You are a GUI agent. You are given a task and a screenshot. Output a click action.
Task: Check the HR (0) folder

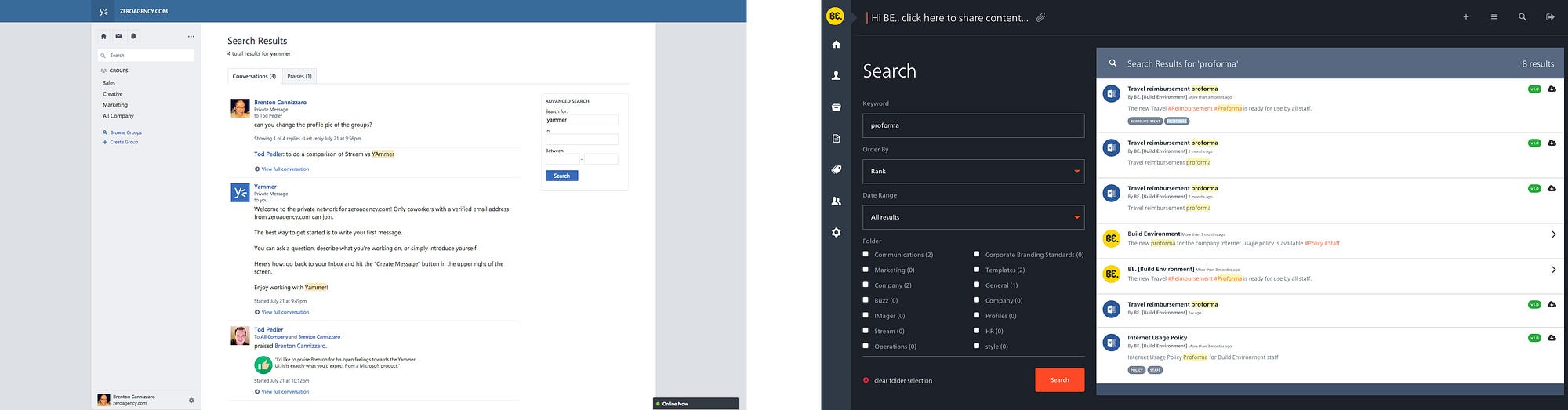[976, 331]
